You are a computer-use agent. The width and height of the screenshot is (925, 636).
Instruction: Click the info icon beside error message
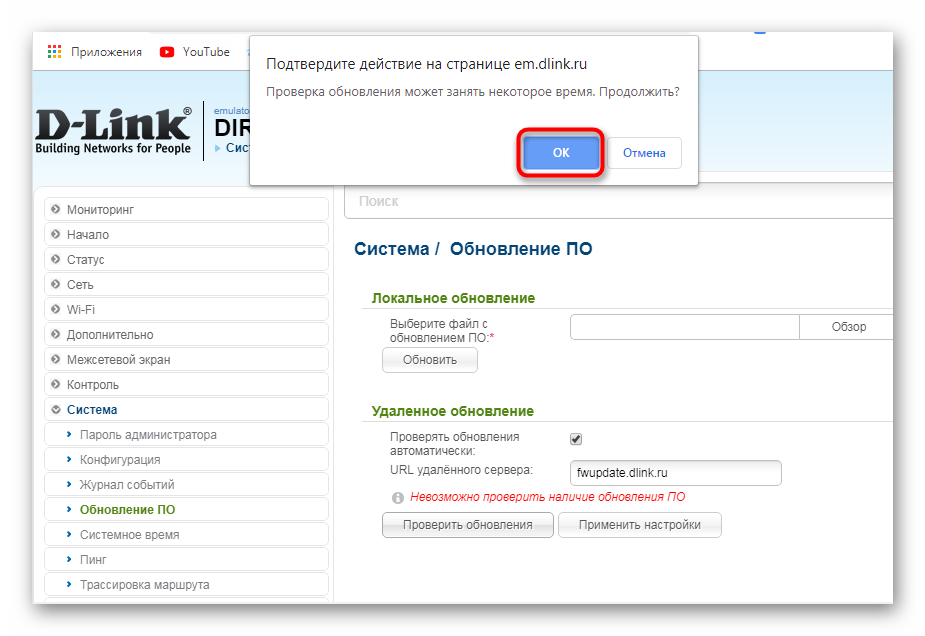(x=398, y=498)
